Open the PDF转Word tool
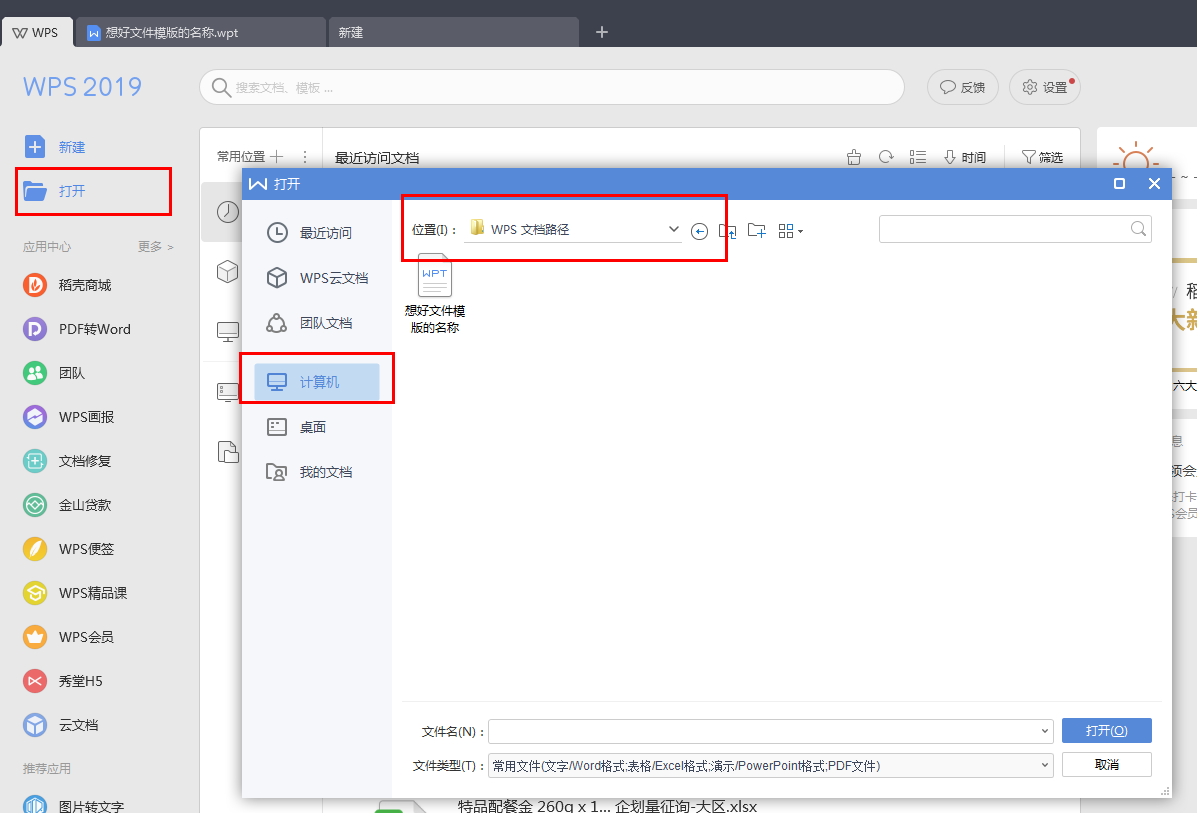Screen dimensions: 1197x813 (x=76, y=329)
